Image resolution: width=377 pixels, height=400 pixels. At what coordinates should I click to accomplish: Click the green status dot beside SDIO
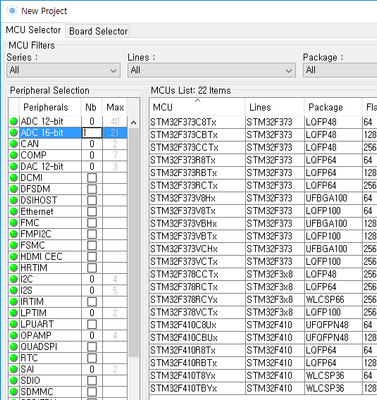click(x=14, y=381)
